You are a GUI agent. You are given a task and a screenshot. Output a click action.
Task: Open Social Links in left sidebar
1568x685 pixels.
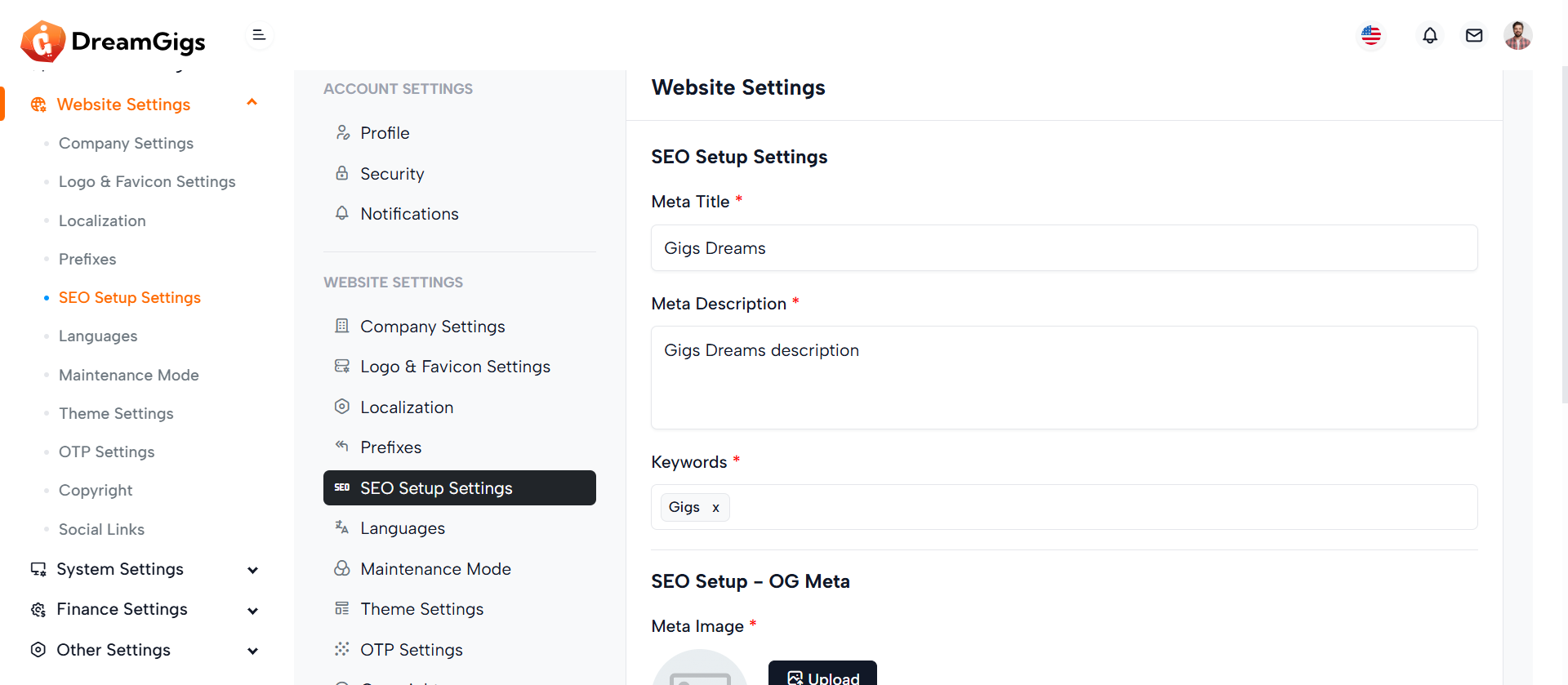coord(101,529)
